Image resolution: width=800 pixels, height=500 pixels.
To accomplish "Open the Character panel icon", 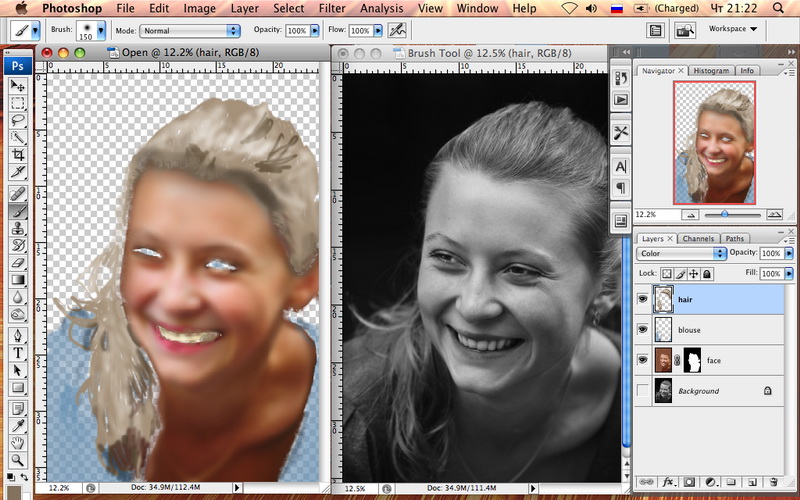I will click(x=621, y=166).
